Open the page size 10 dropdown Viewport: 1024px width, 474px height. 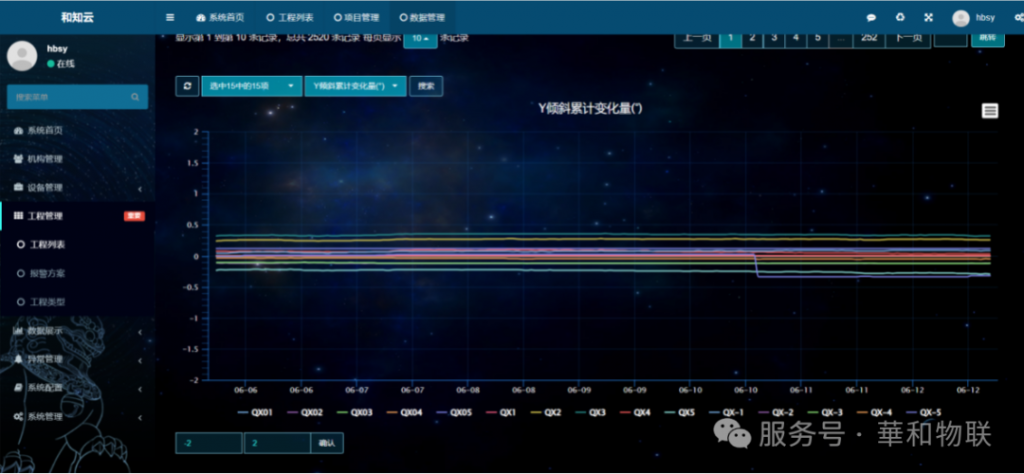coord(421,39)
